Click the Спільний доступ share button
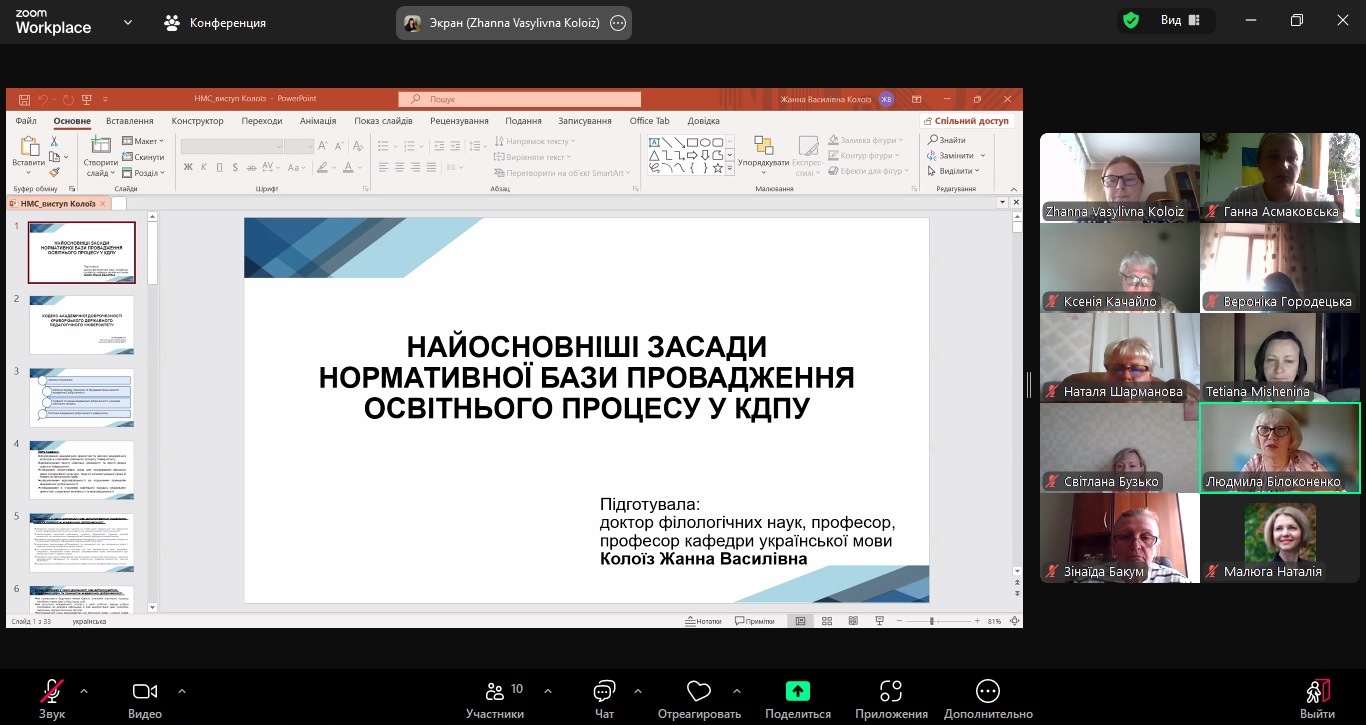1366x725 pixels. coord(967,121)
